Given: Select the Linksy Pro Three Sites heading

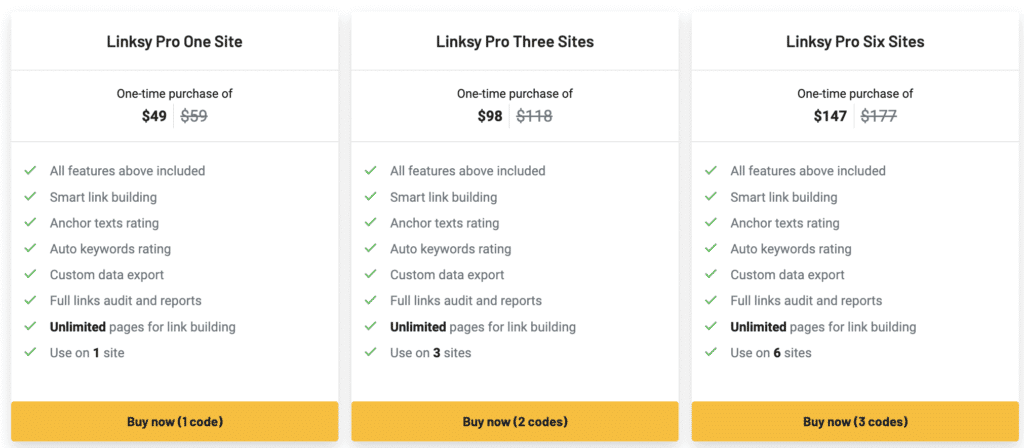Looking at the screenshot, I should (x=515, y=42).
